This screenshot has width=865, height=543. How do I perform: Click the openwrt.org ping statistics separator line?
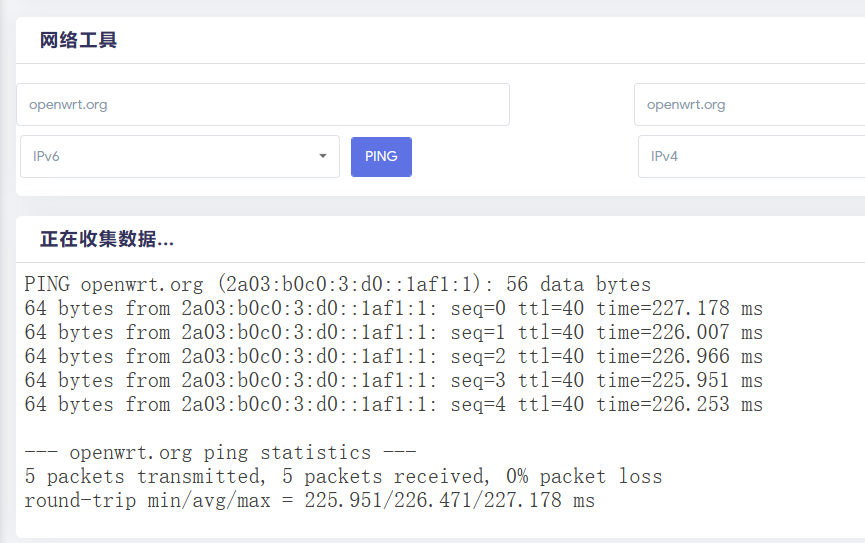coord(220,452)
